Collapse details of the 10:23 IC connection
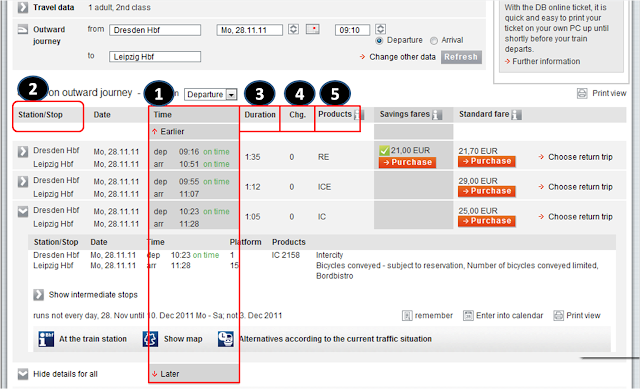 23,211
